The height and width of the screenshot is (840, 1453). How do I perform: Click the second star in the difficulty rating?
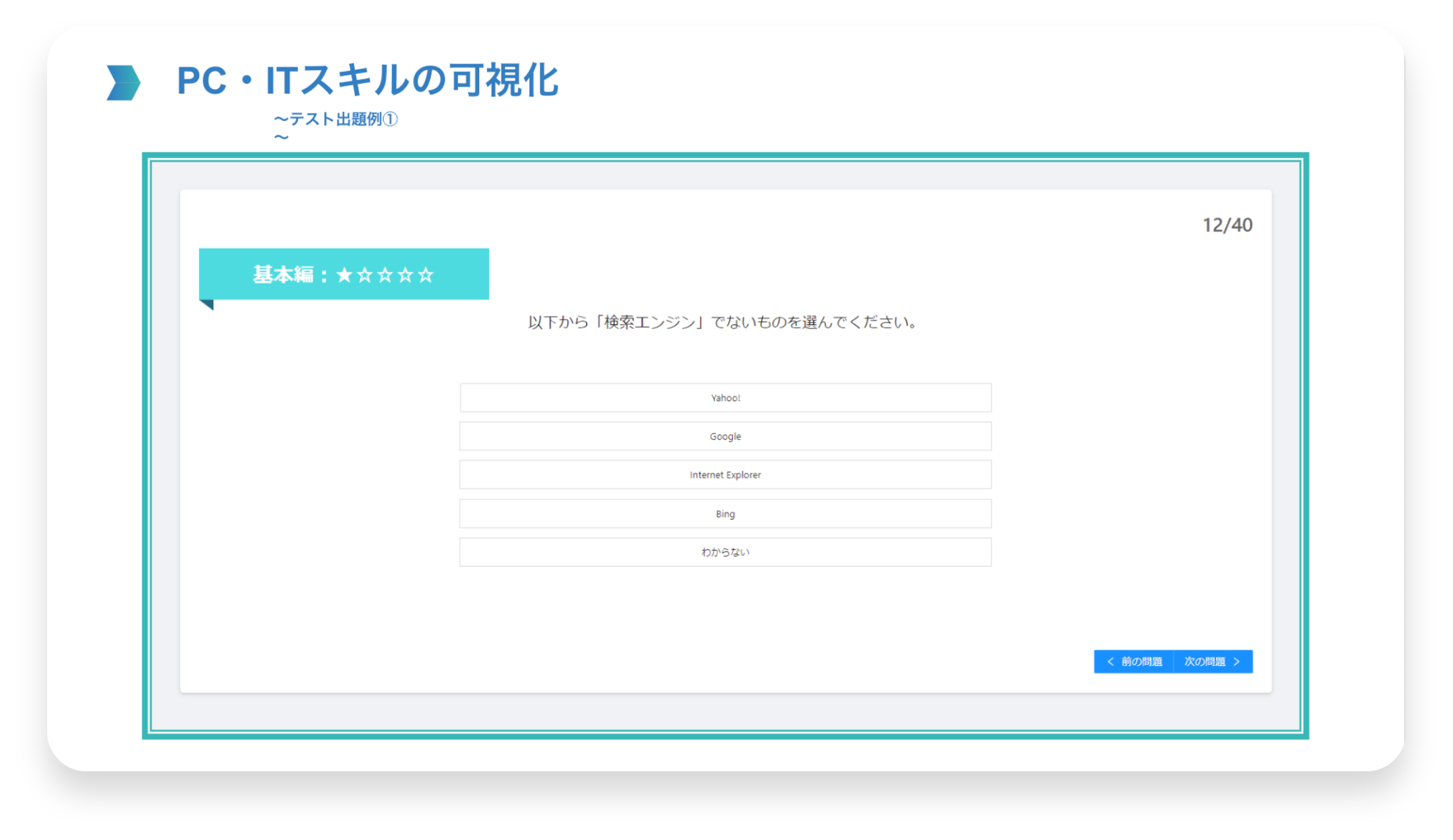365,275
